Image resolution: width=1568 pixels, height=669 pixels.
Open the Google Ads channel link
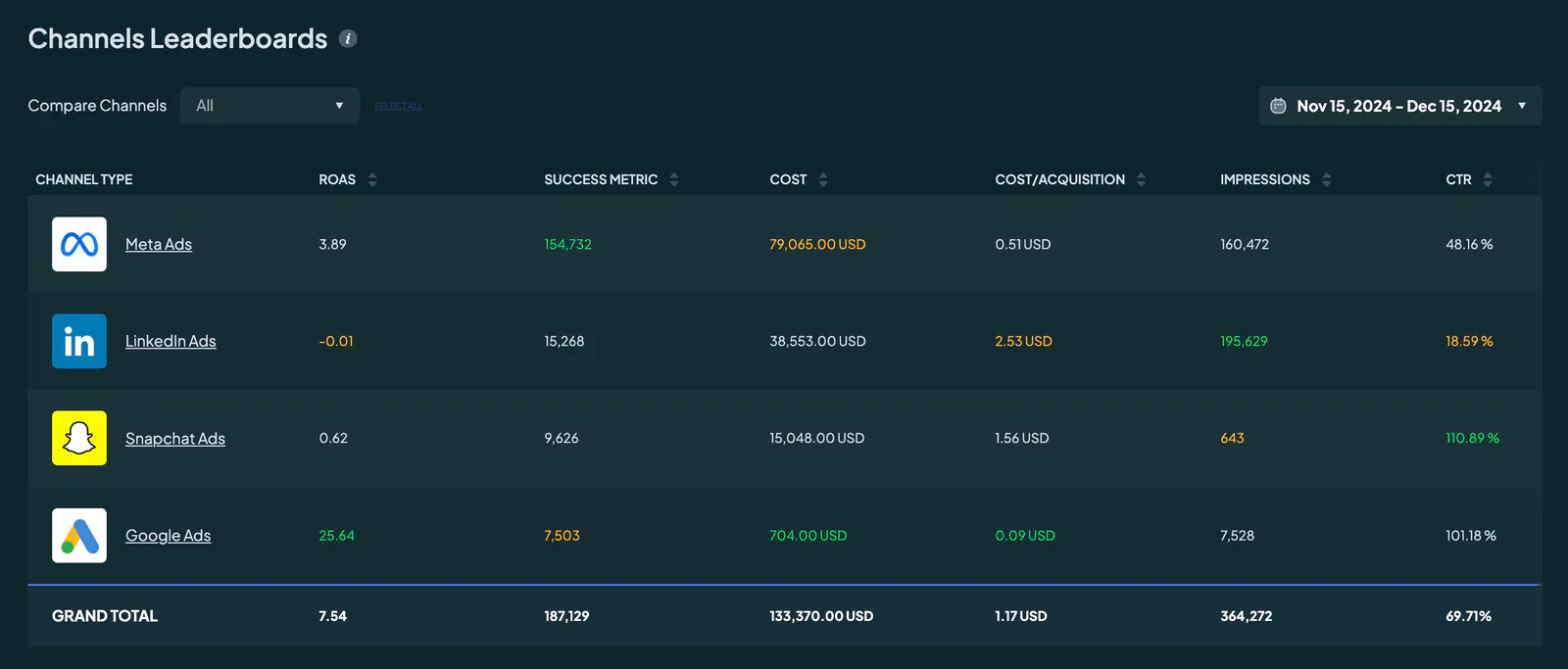[x=169, y=535]
